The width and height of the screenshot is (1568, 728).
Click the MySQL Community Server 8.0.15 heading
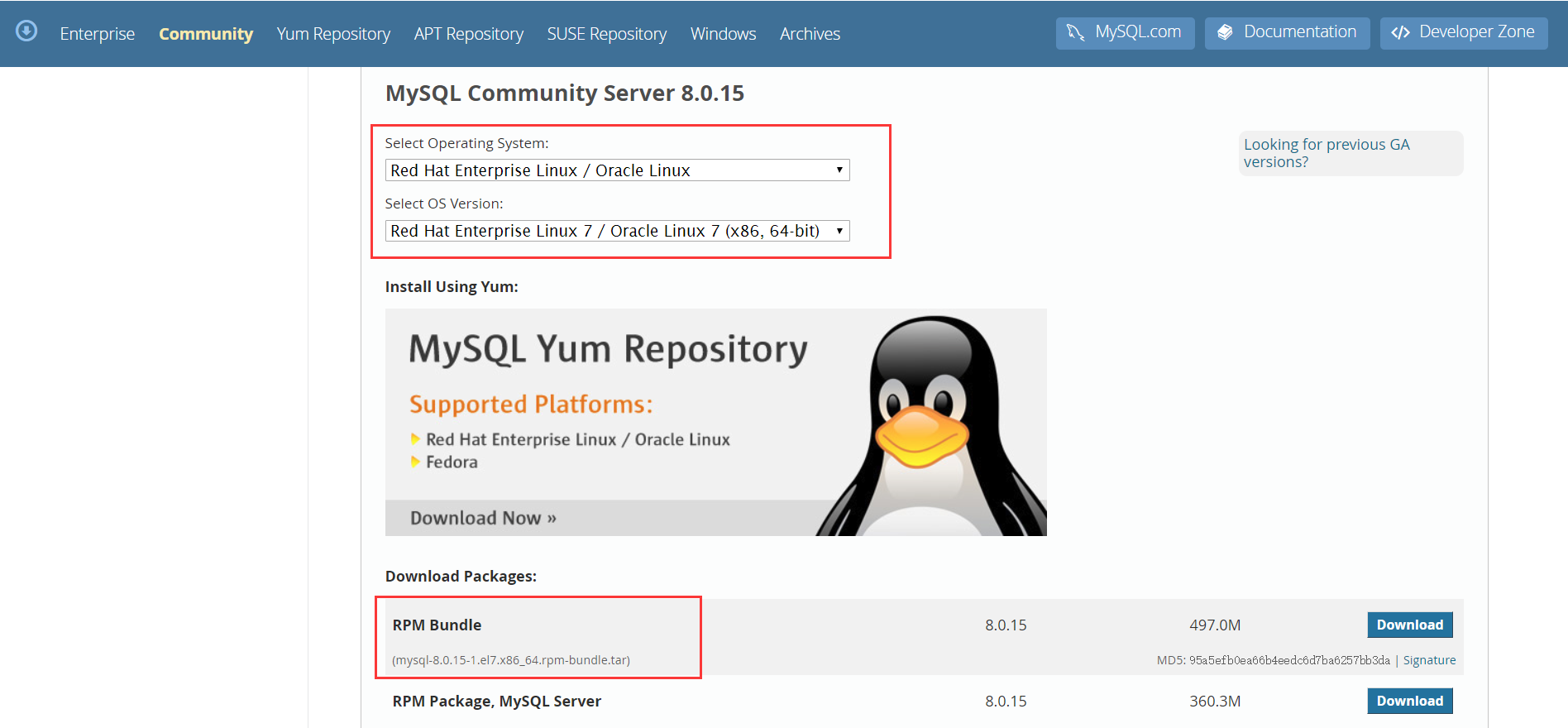pyautogui.click(x=565, y=93)
